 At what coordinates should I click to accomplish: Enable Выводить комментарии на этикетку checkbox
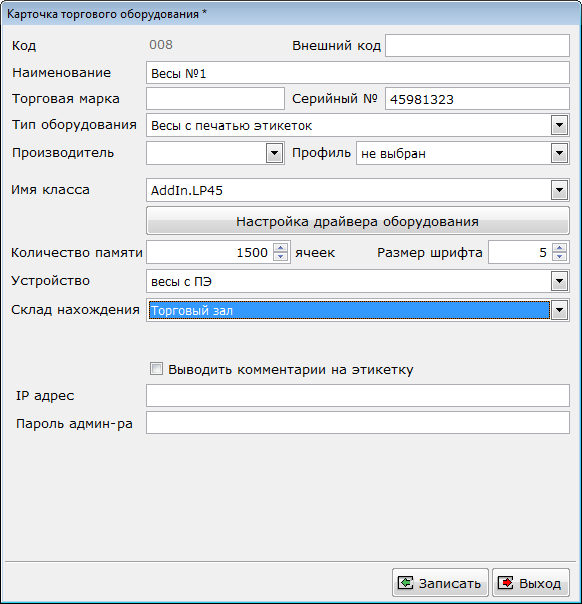click(x=156, y=369)
